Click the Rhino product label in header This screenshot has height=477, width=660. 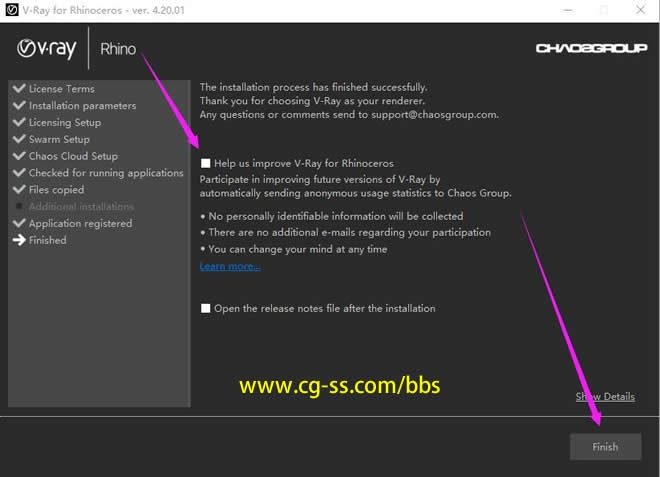(x=117, y=49)
